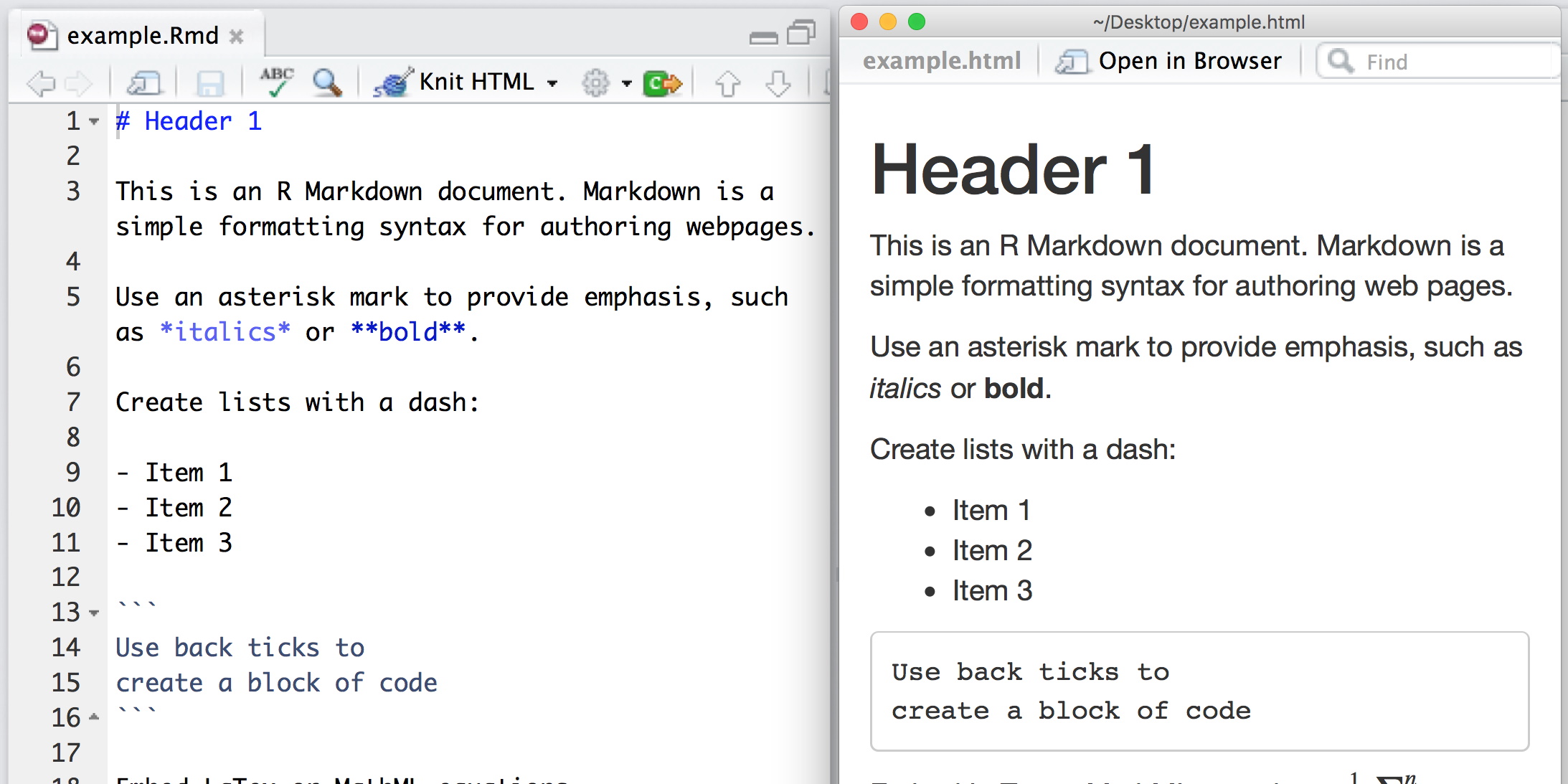The image size is (1568, 784).
Task: Click the gear settings icon
Action: tap(596, 83)
